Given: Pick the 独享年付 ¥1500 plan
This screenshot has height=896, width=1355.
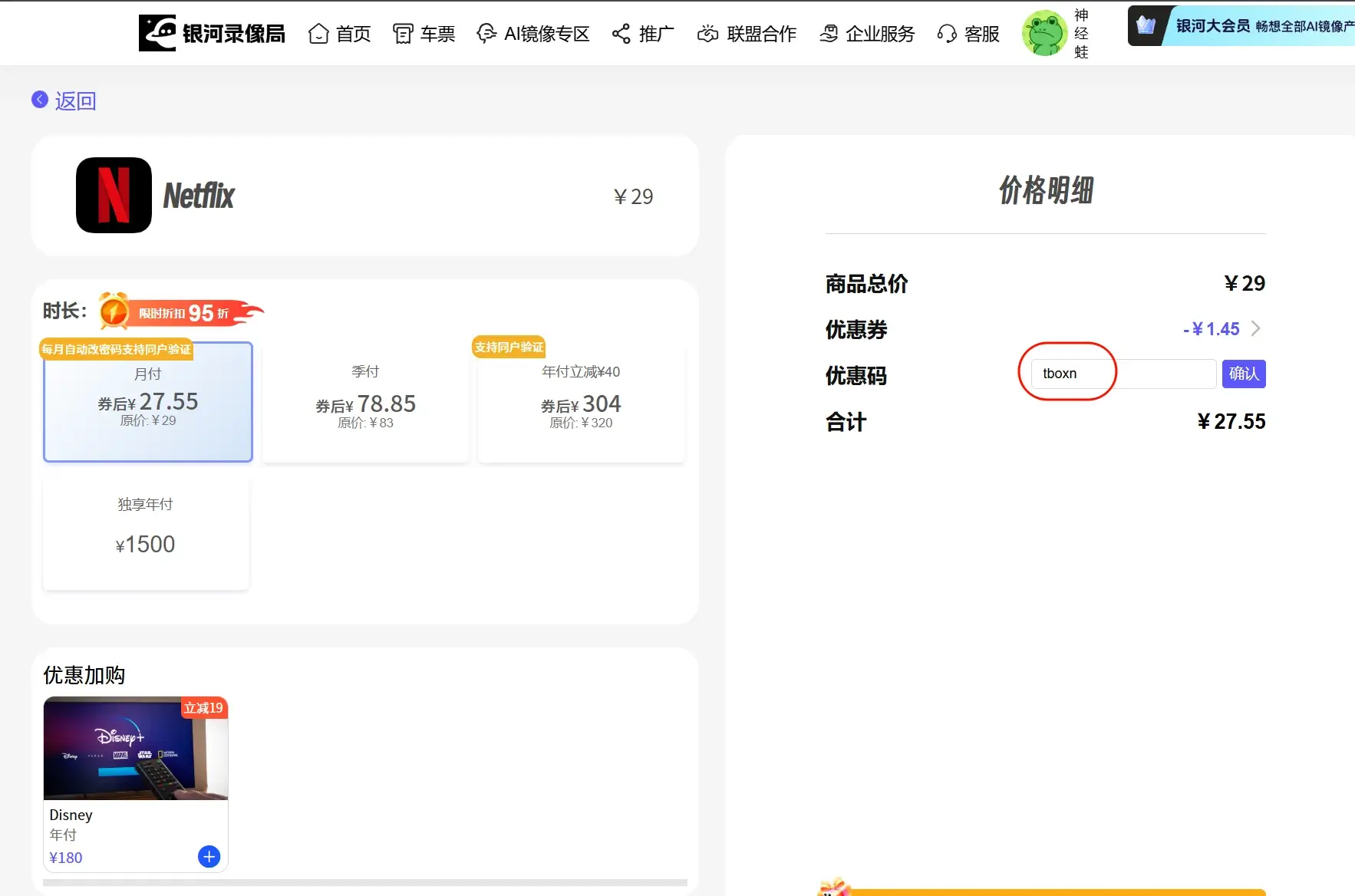Looking at the screenshot, I should [x=146, y=534].
